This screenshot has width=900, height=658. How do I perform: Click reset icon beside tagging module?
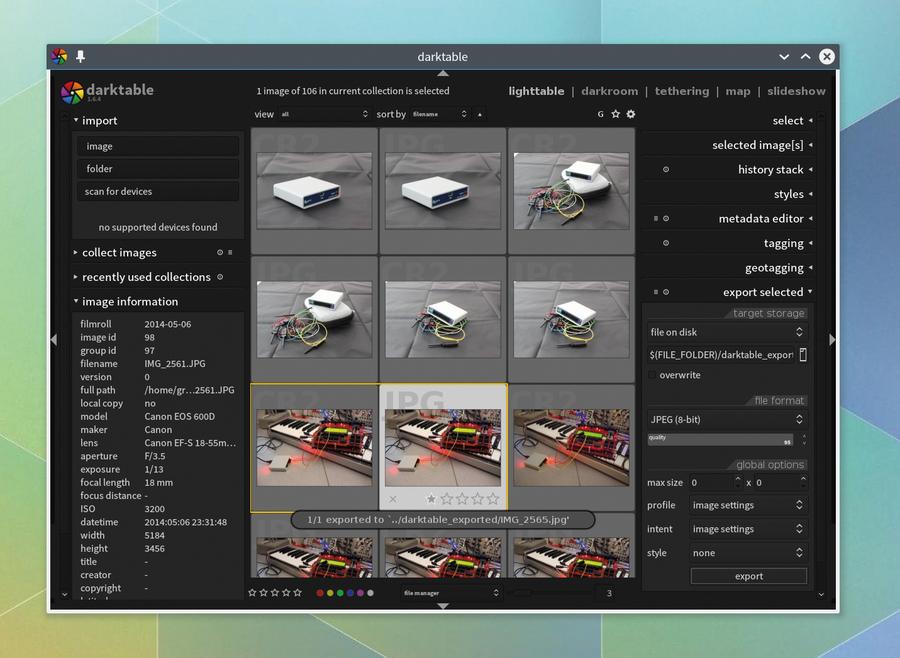tap(666, 243)
